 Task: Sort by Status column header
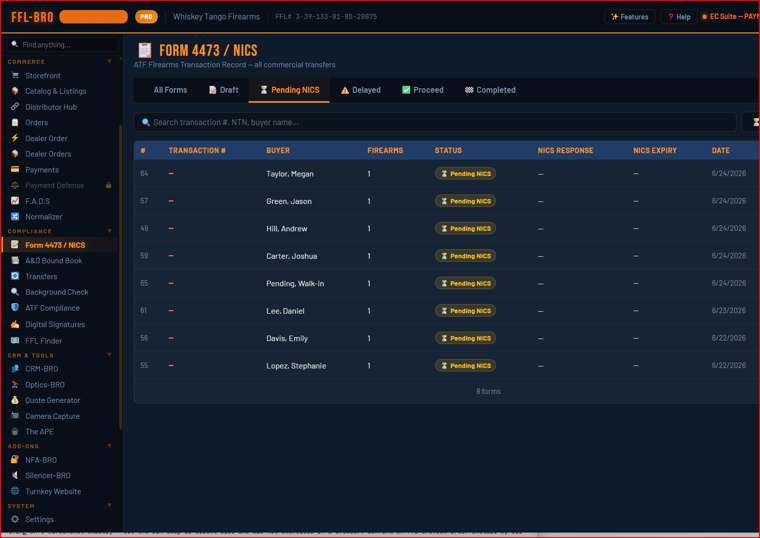point(448,151)
